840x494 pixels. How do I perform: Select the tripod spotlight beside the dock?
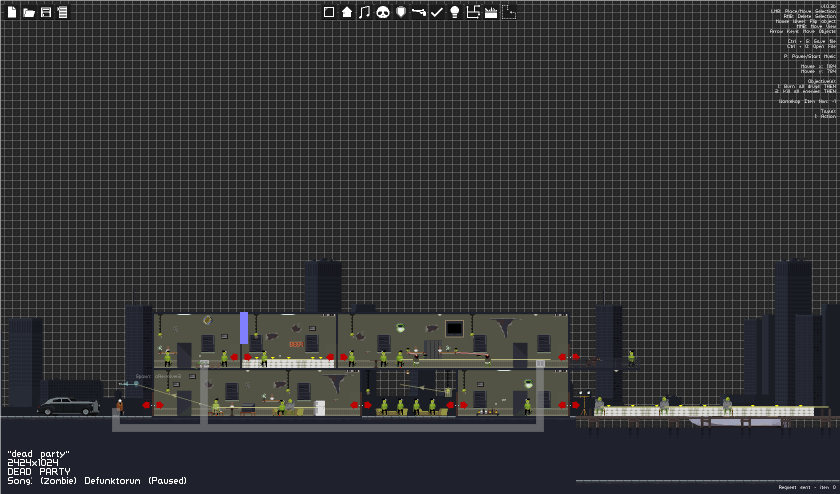coord(584,402)
